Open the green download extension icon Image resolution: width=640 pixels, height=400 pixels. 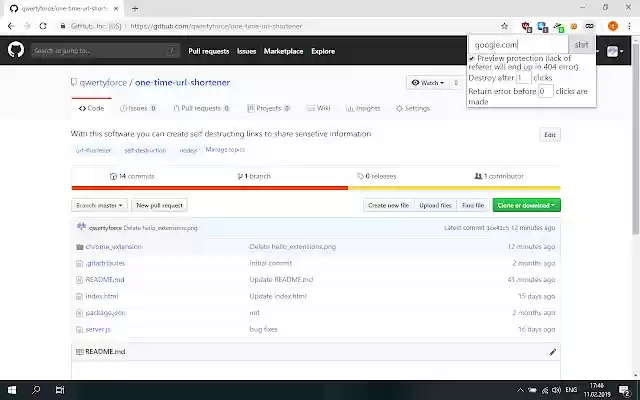point(559,27)
